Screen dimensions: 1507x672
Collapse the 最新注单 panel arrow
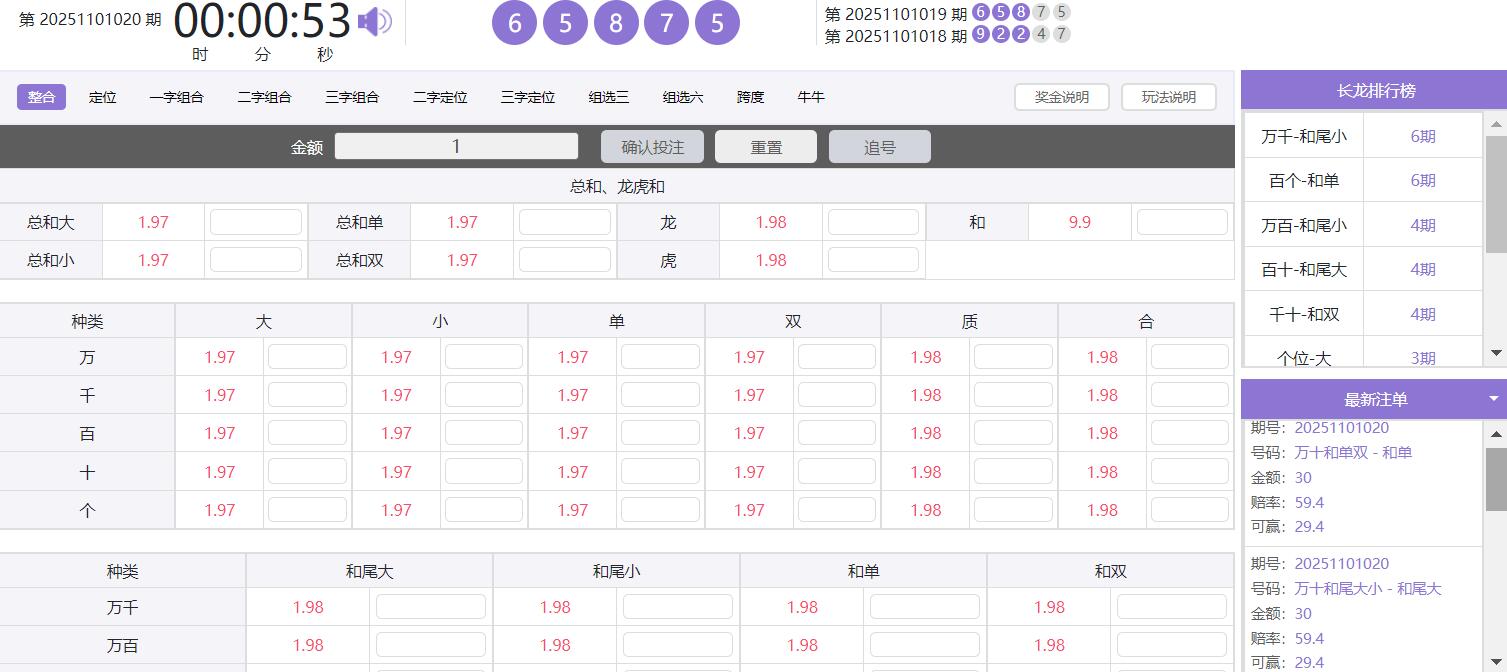pos(1493,399)
